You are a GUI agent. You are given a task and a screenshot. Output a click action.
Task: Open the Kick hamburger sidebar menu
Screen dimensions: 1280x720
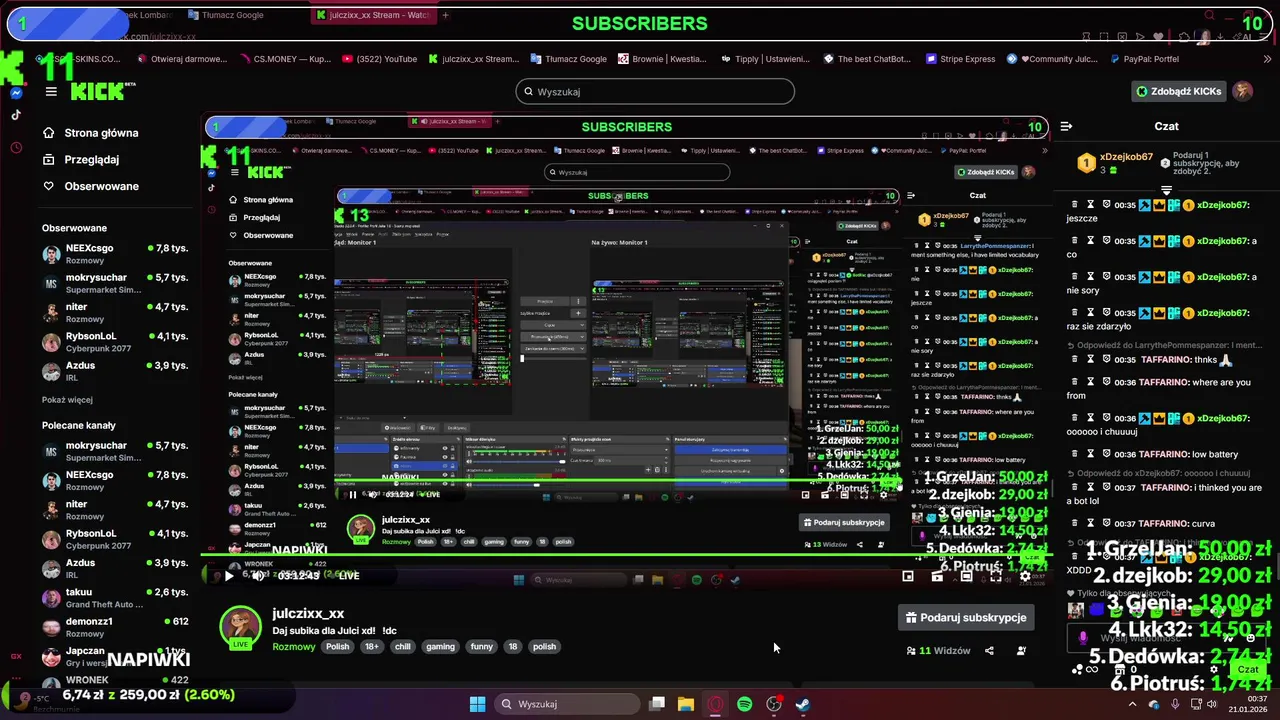coord(51,92)
